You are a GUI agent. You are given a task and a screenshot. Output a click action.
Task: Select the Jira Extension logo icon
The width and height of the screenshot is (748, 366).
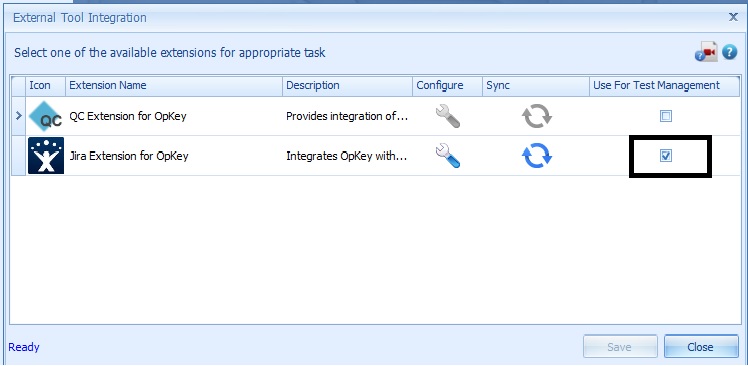click(46, 156)
